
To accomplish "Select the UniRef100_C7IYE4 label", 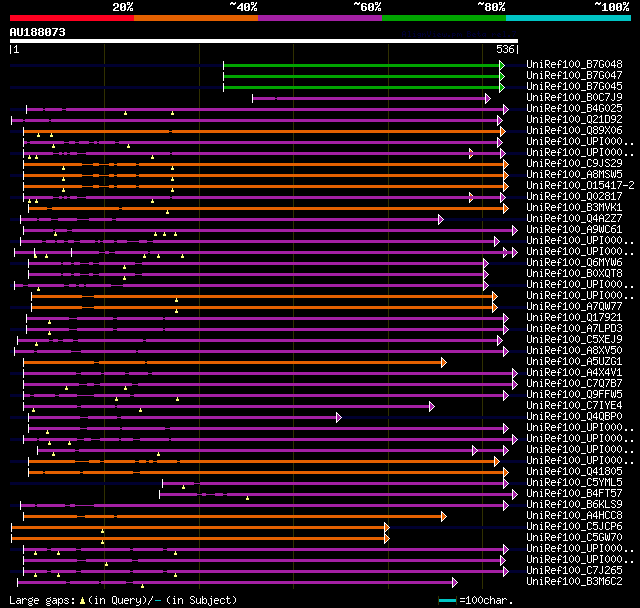I will point(574,406).
